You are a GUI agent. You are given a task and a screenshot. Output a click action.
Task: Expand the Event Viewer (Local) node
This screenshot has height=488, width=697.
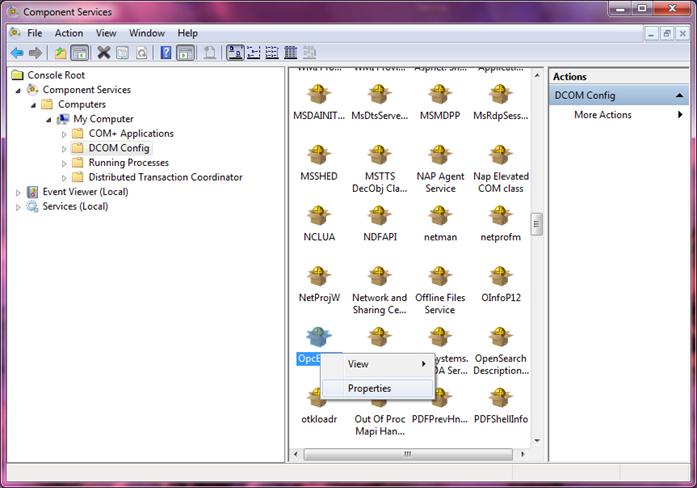pos(18,193)
